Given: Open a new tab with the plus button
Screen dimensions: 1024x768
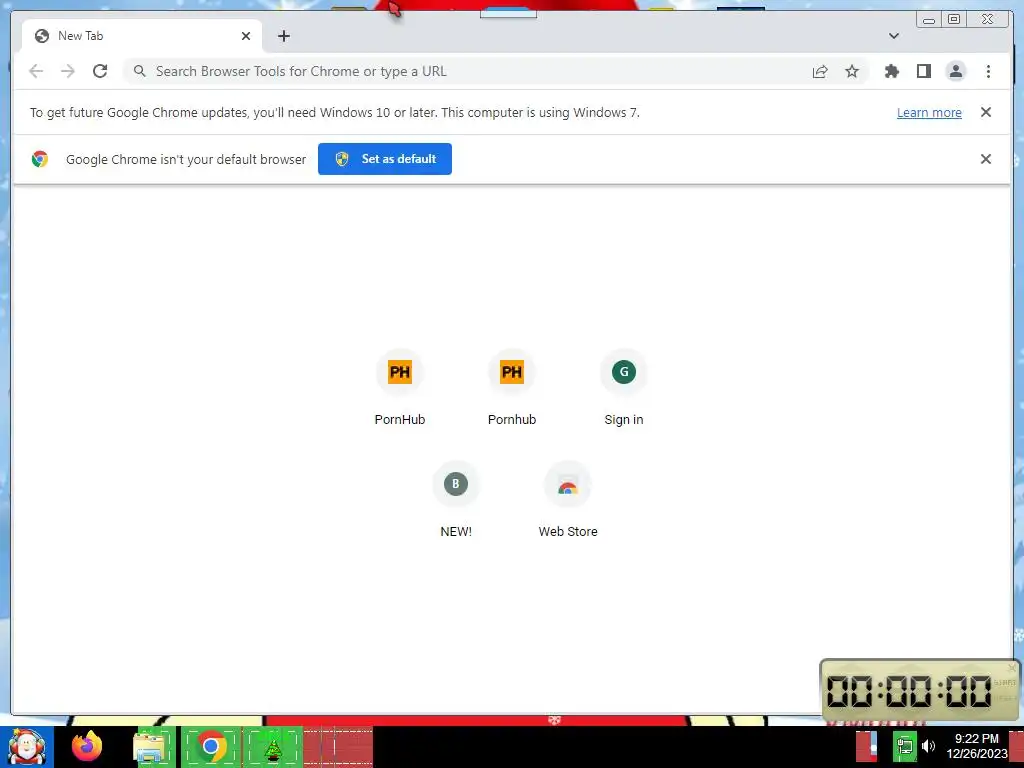Looking at the screenshot, I should coord(283,36).
